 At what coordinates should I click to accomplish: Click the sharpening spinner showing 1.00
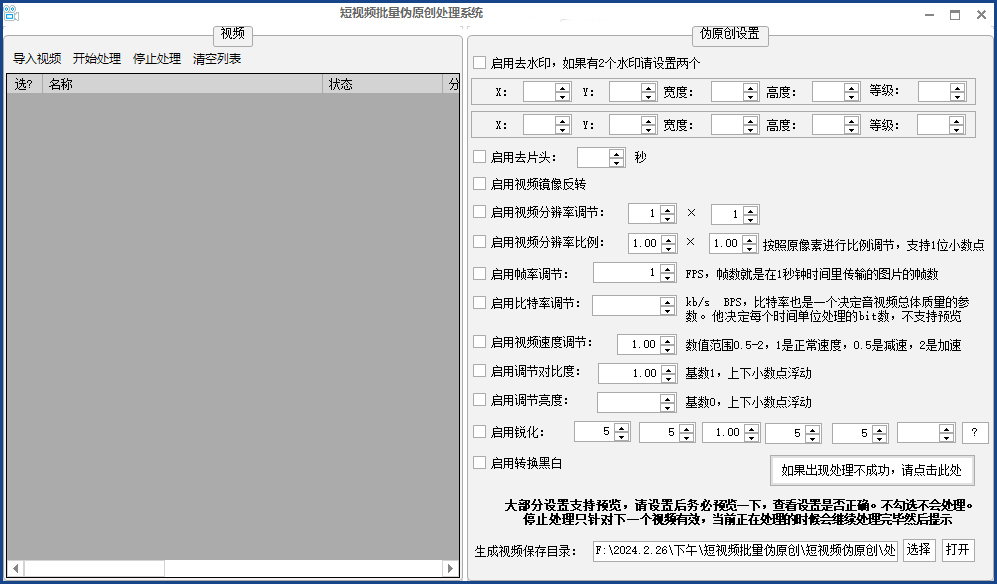coord(731,433)
